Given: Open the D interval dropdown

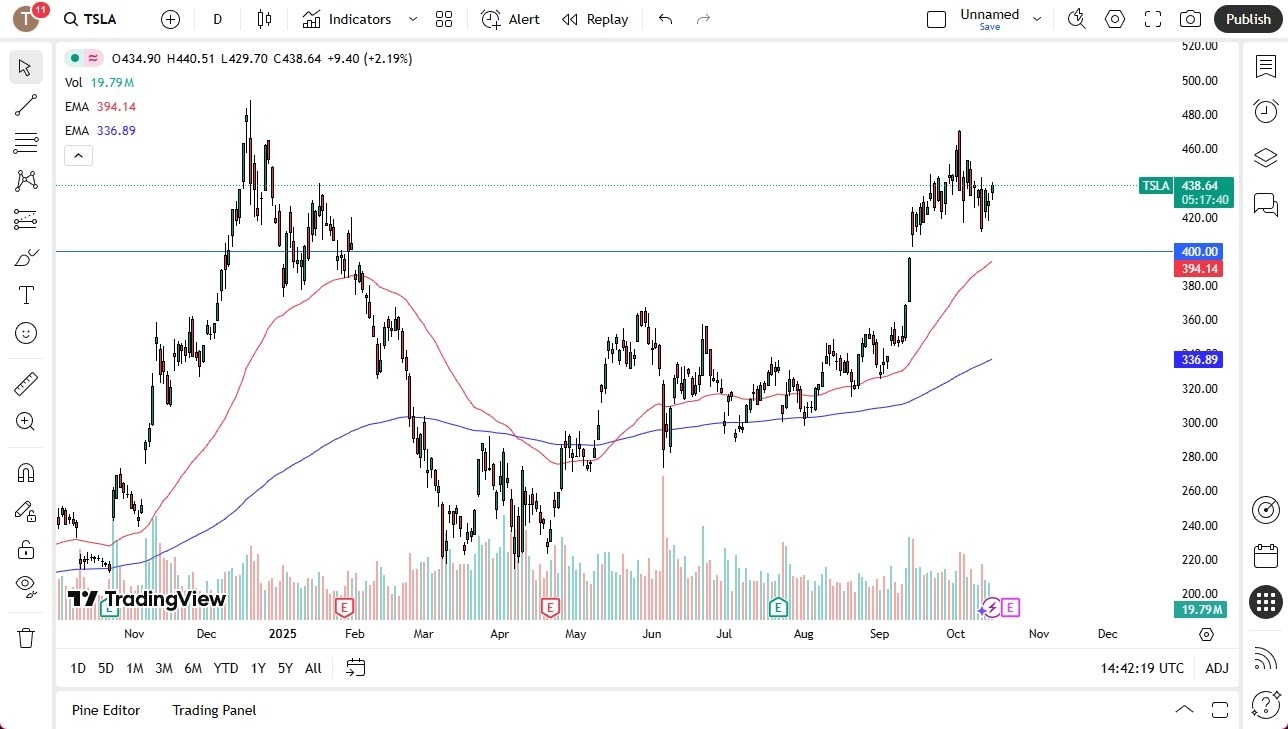Looking at the screenshot, I should tap(216, 18).
